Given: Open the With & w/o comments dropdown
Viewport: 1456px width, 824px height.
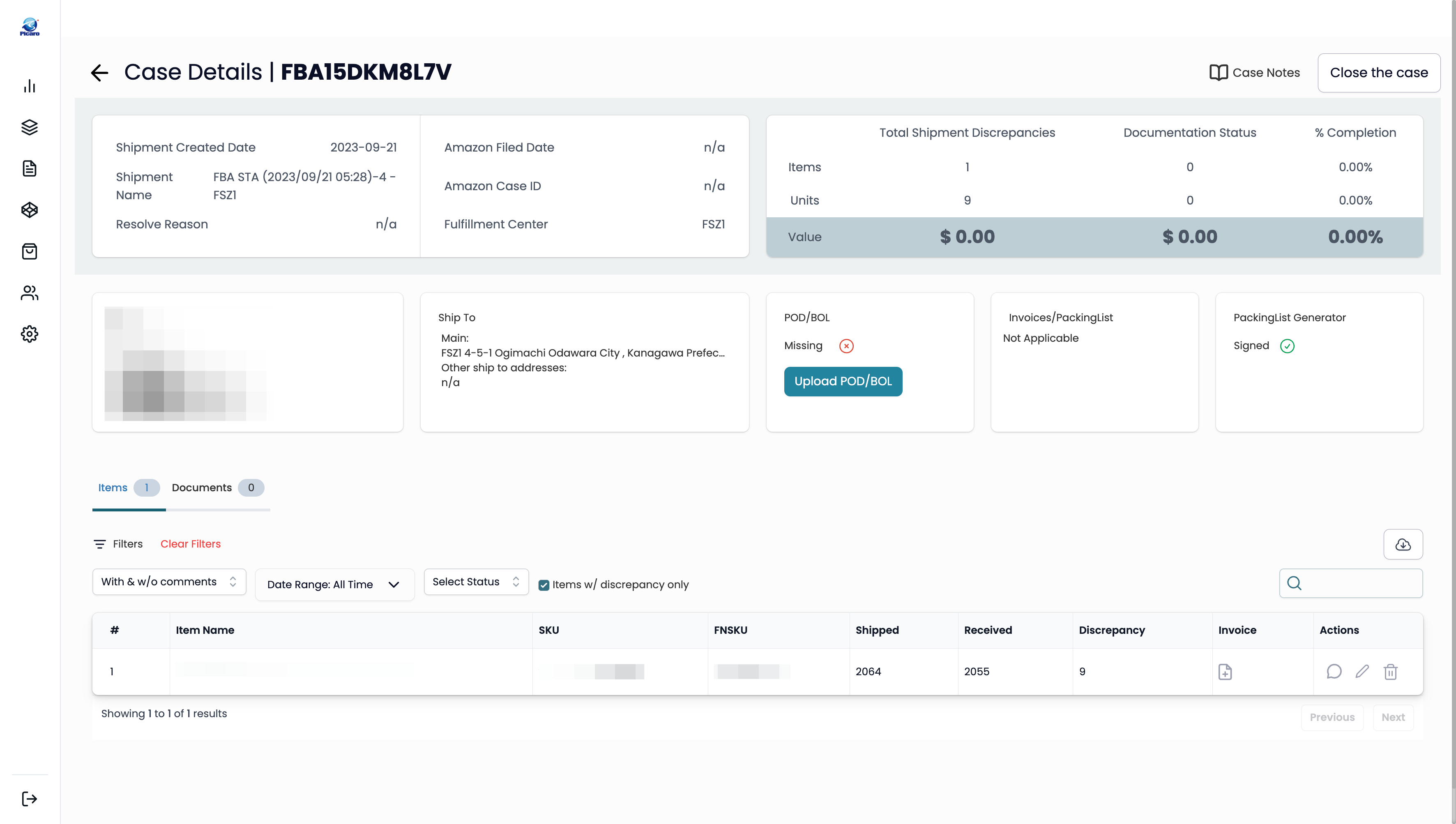Looking at the screenshot, I should [169, 582].
